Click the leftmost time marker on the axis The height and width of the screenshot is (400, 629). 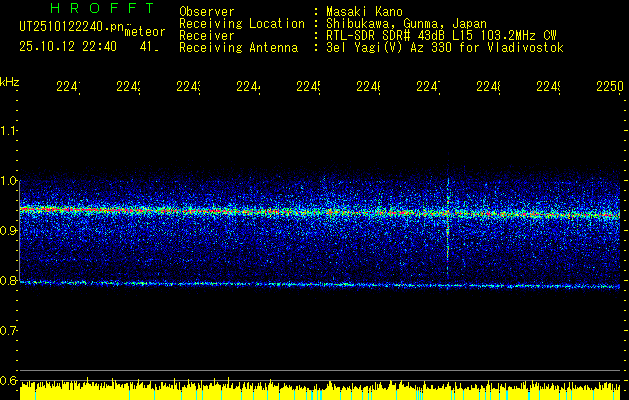pyautogui.click(x=68, y=87)
